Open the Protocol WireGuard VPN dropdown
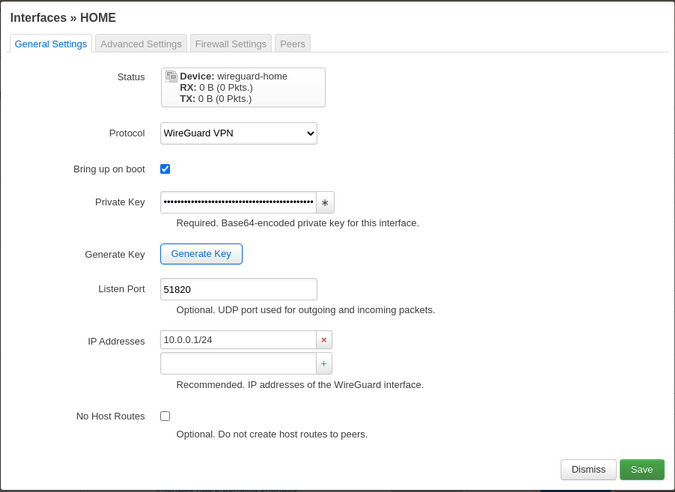This screenshot has height=492, width=675. click(239, 133)
